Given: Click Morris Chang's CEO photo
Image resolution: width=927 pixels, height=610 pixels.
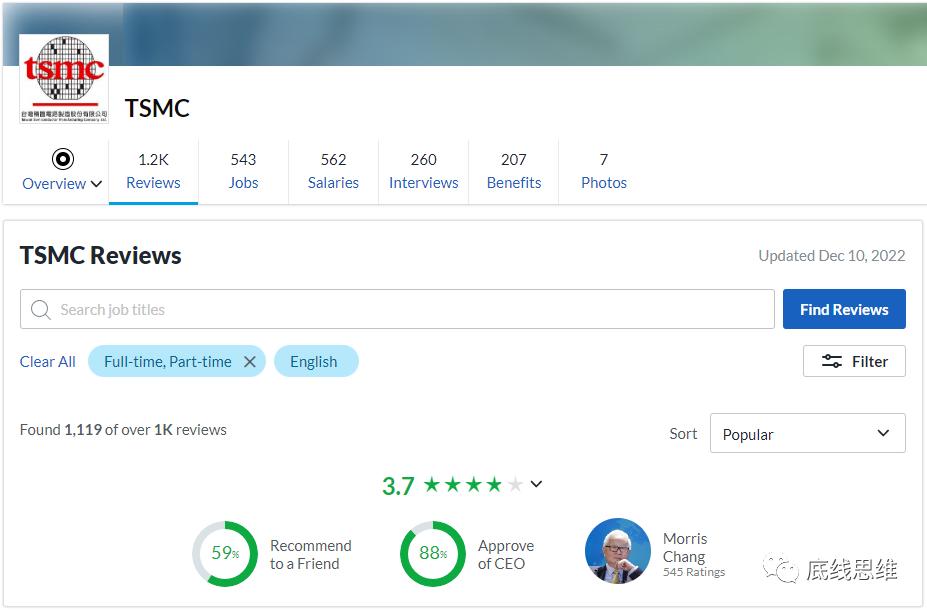Looking at the screenshot, I should tap(618, 551).
